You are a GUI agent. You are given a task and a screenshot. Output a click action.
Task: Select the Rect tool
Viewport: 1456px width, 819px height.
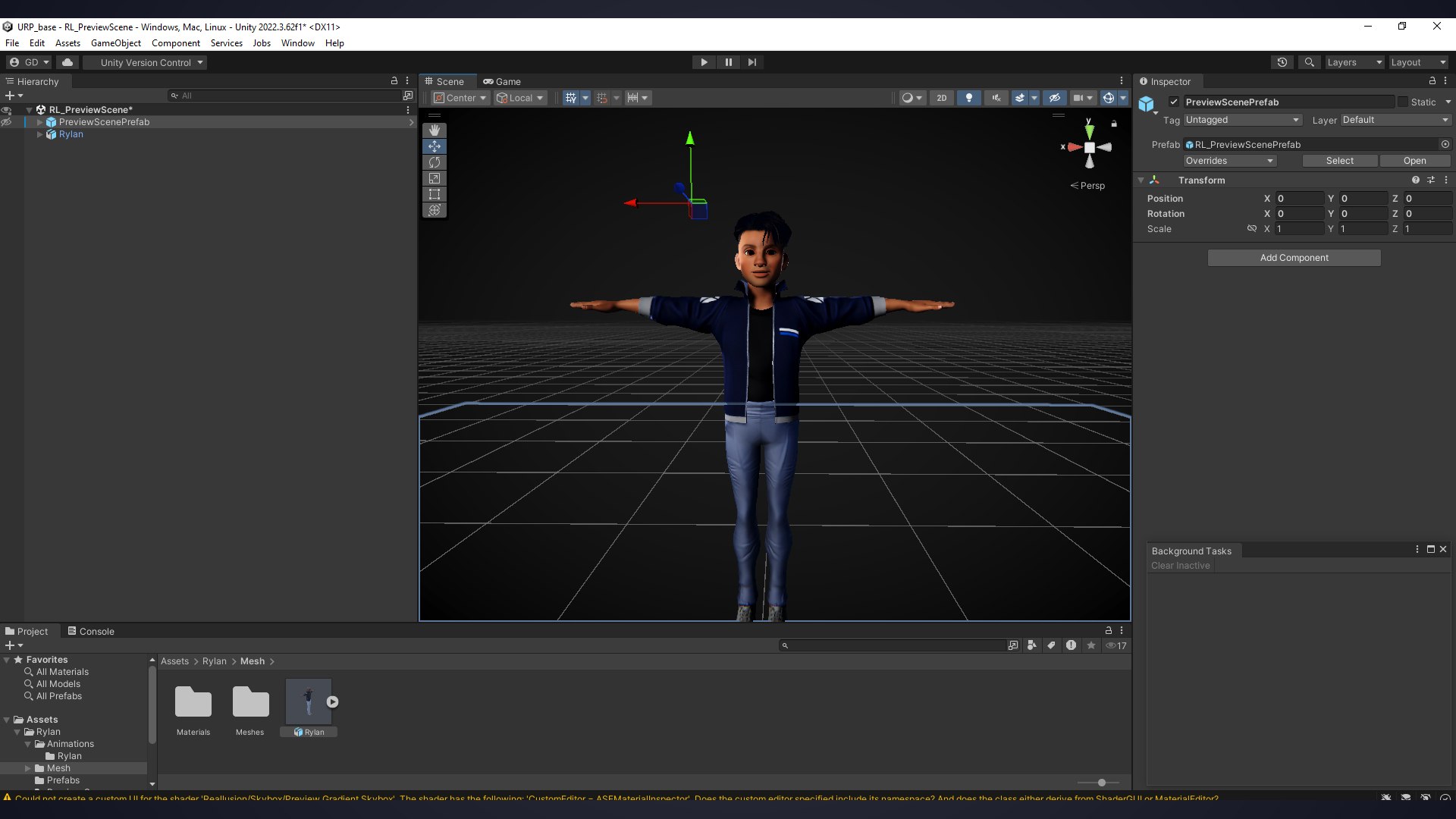coord(435,194)
